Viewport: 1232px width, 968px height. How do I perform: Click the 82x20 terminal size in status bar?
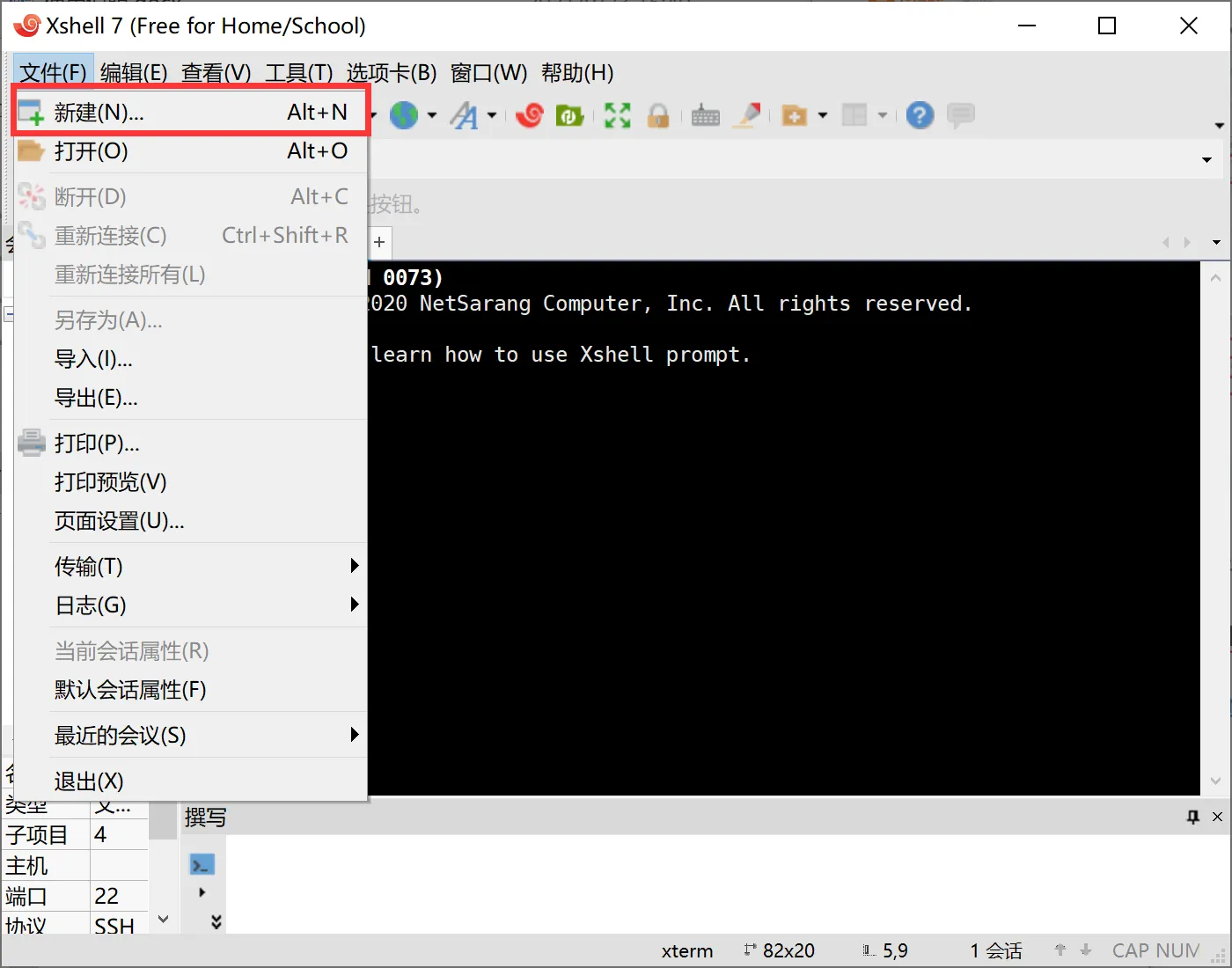[788, 950]
